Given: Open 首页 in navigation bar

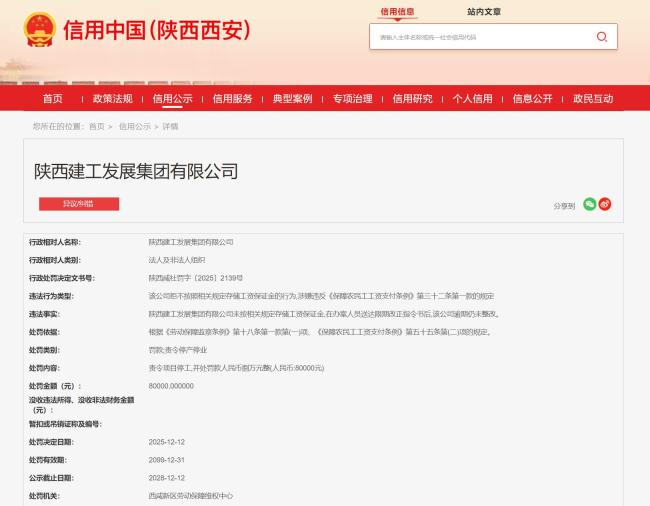Looking at the screenshot, I should (x=53, y=99).
